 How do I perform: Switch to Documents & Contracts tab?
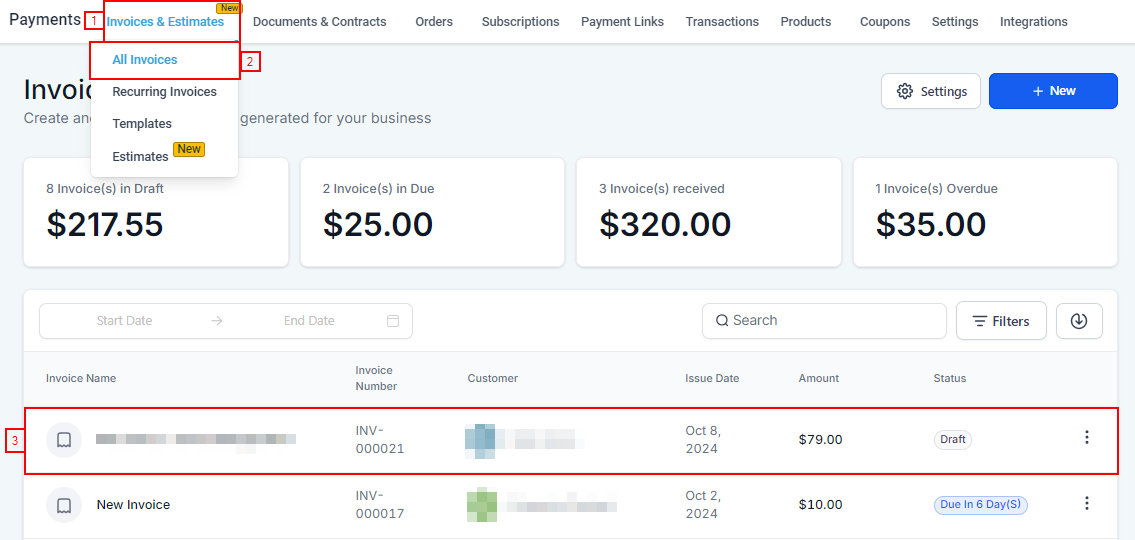click(319, 22)
